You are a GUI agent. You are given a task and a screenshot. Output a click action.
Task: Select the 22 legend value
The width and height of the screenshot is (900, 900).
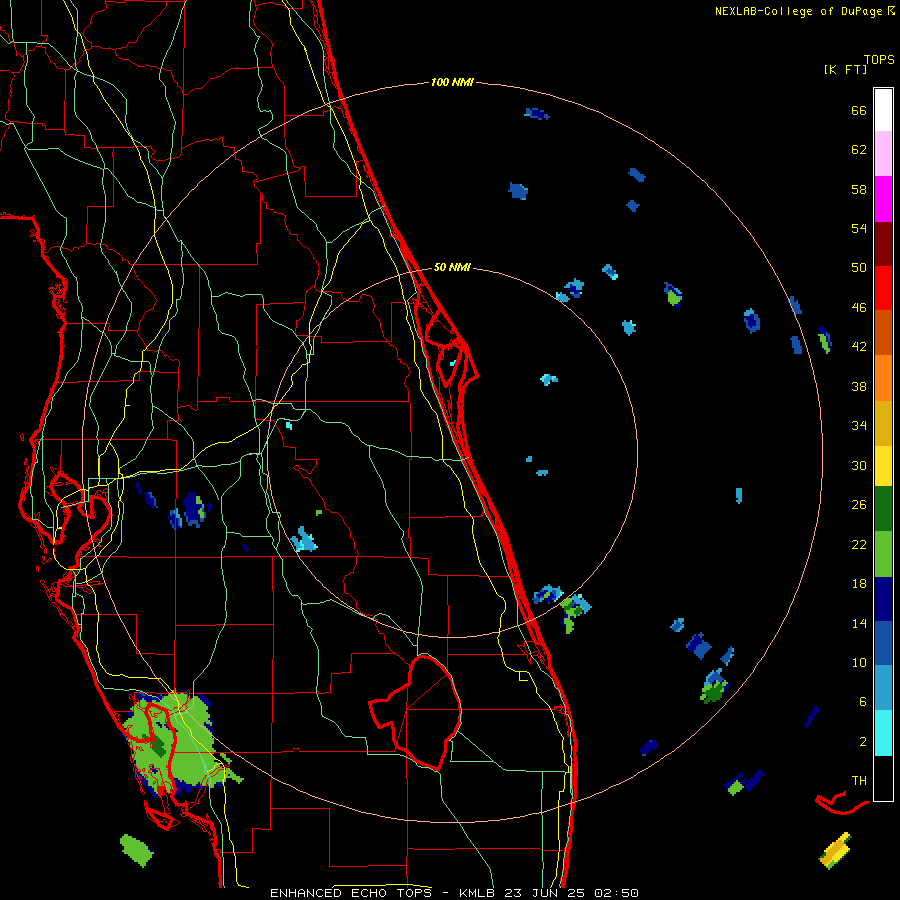(x=859, y=545)
